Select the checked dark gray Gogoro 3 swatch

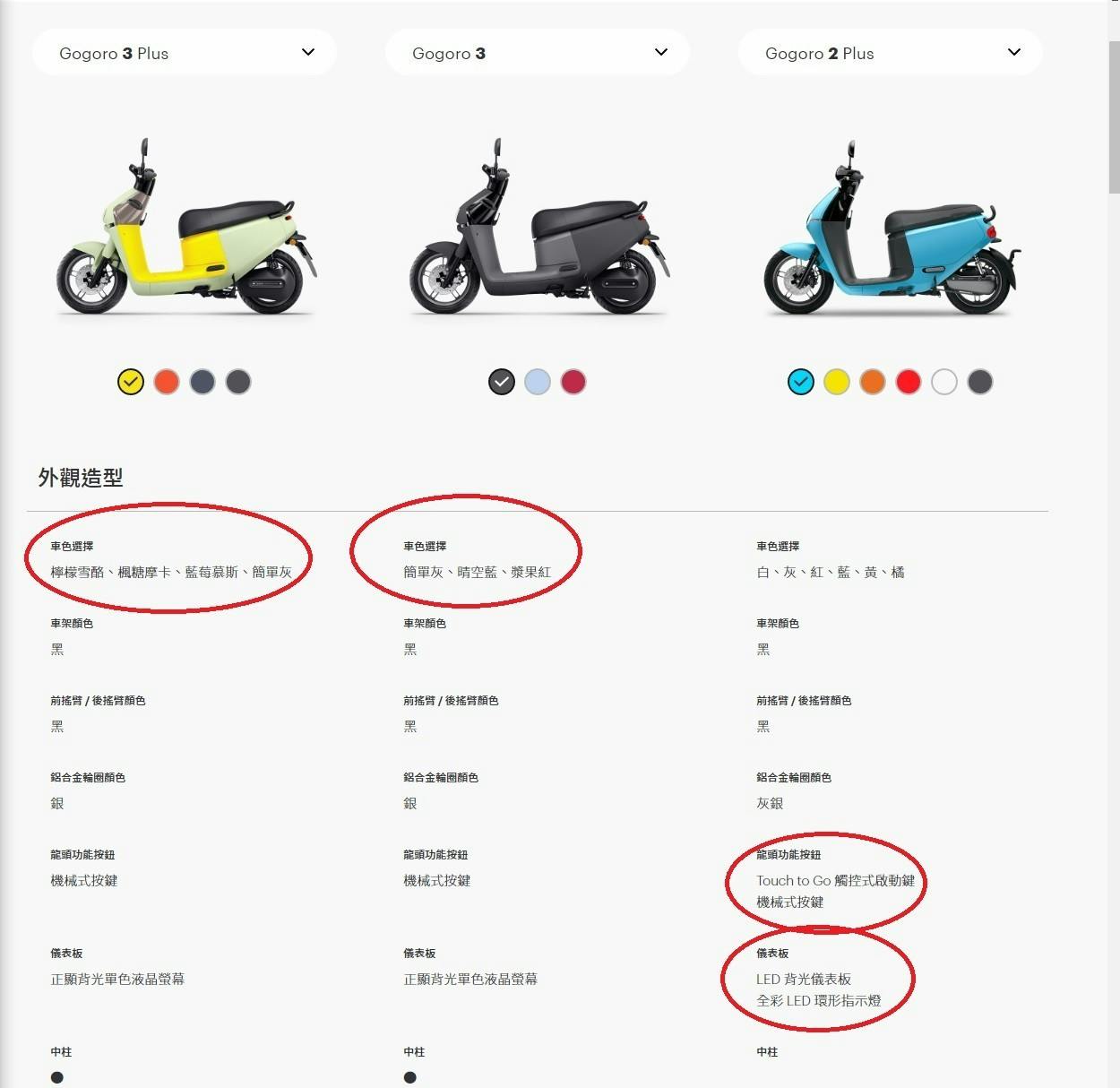point(502,382)
